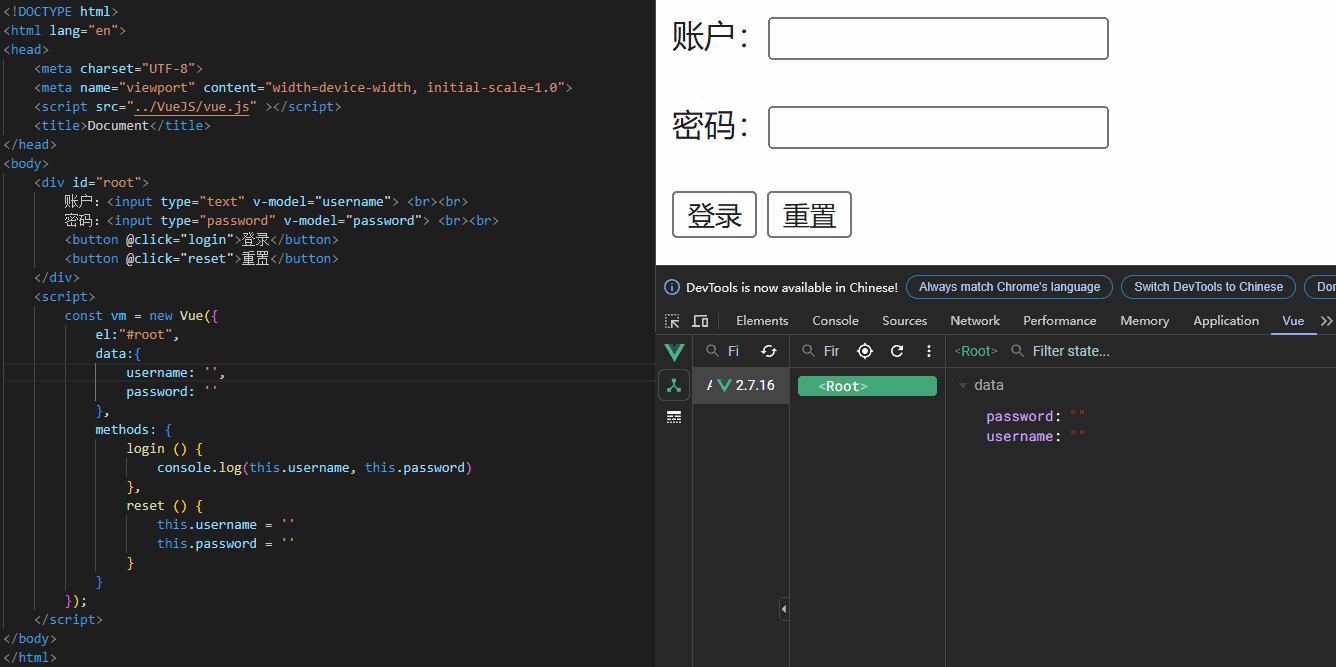Screen dimensions: 1336x667
Task: Click the password state entry
Action: point(1035,416)
